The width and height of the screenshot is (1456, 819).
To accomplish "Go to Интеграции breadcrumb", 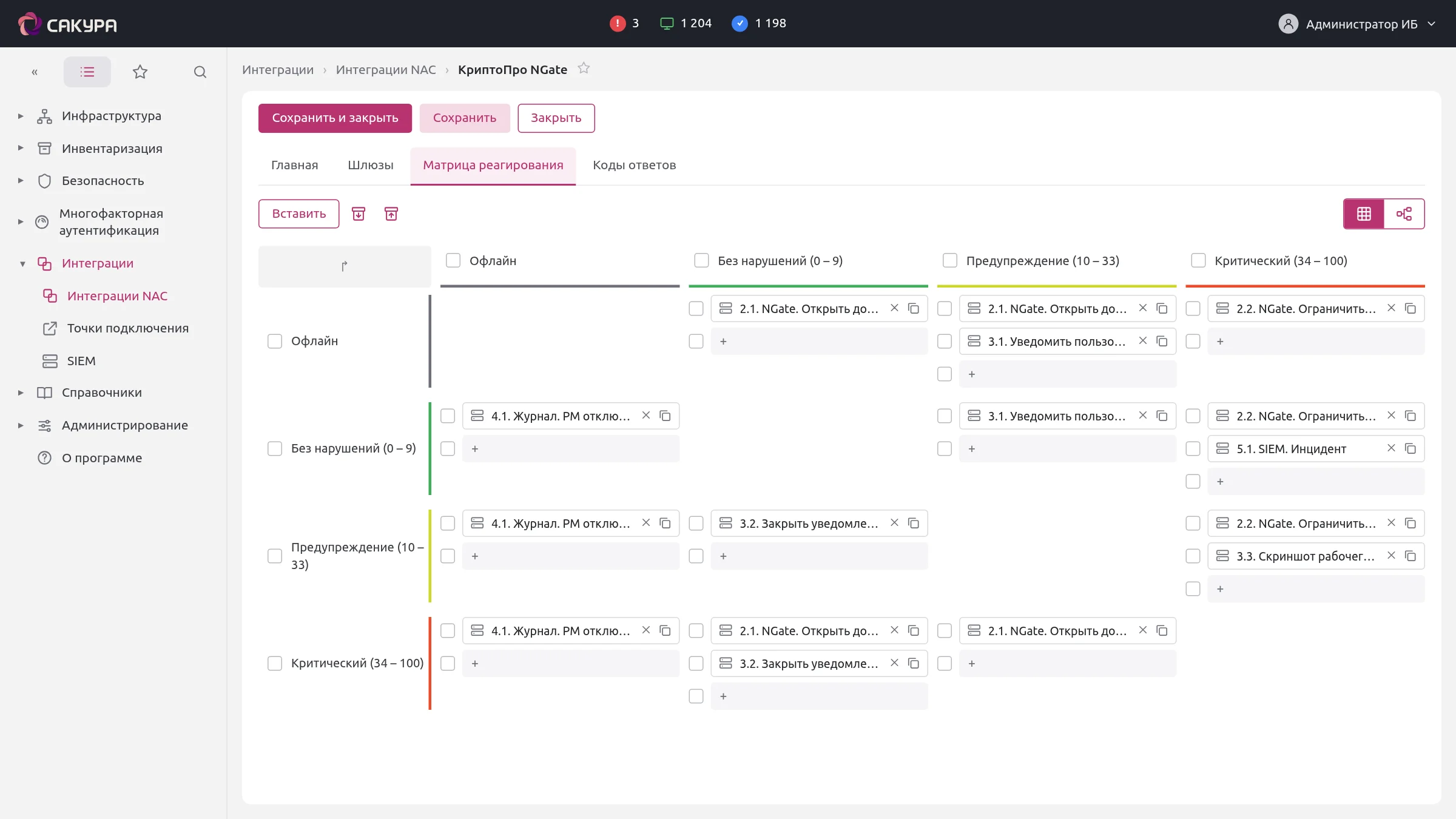I will tap(278, 70).
